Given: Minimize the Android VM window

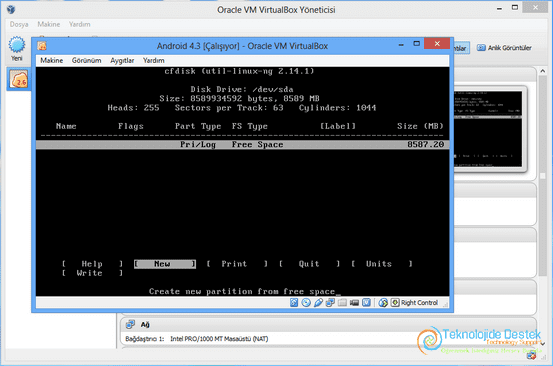Looking at the screenshot, I should click(401, 45).
